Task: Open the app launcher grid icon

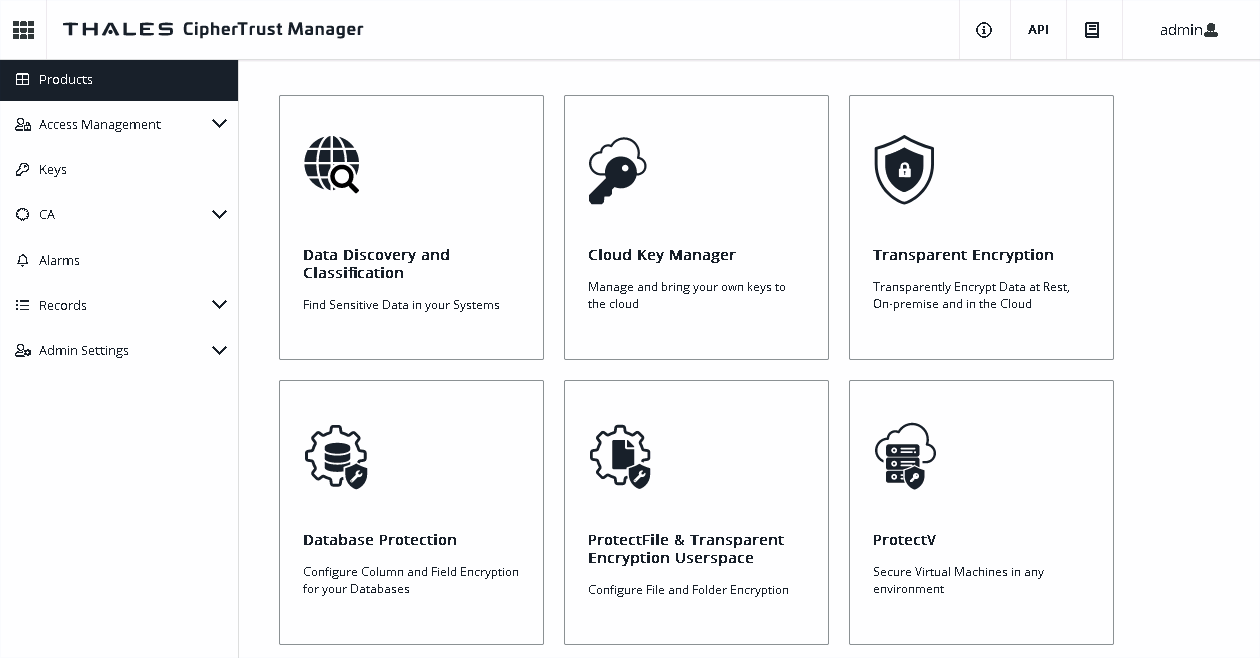Action: 23,29
